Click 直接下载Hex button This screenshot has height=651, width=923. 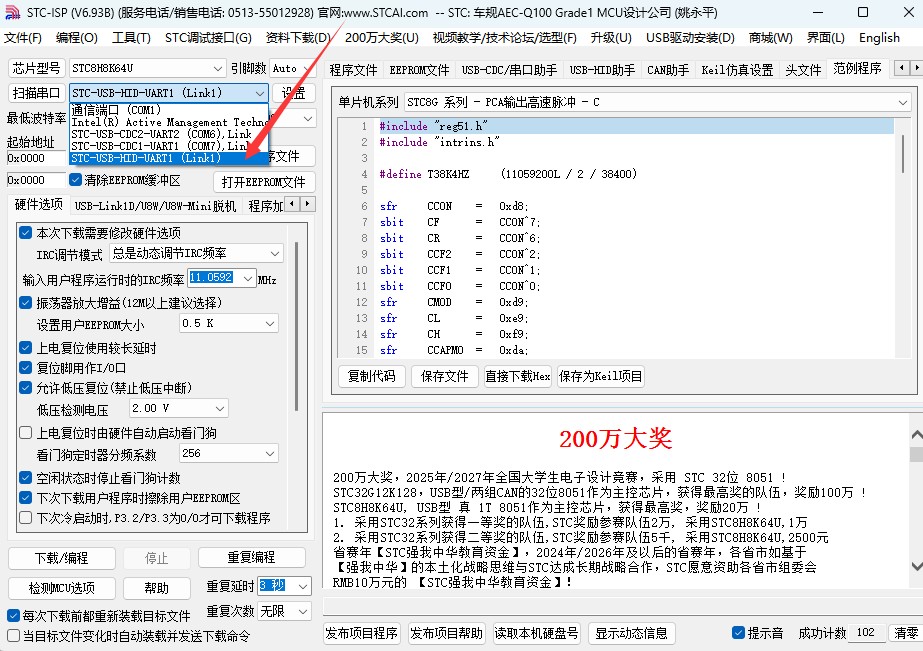(x=517, y=376)
